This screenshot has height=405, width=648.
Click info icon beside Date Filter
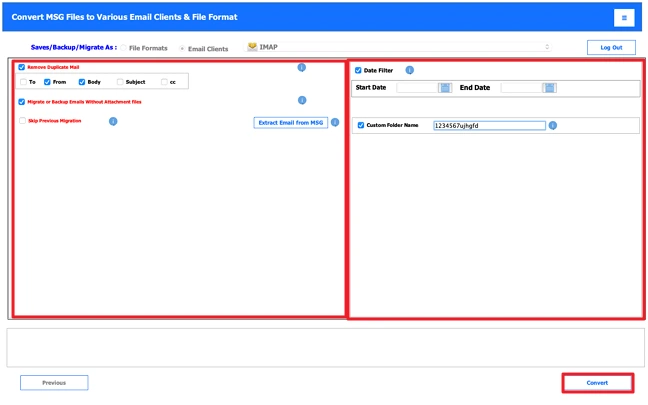tap(409, 70)
